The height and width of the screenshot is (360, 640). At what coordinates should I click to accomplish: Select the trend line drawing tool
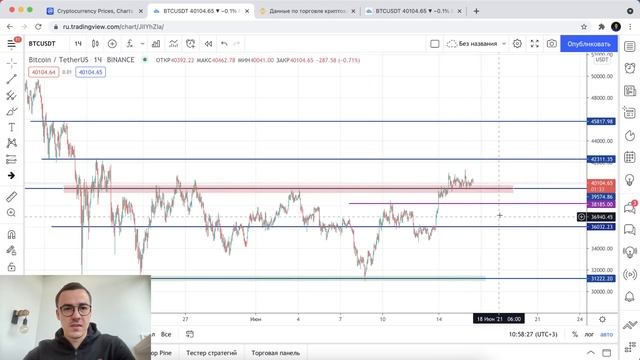point(11,79)
